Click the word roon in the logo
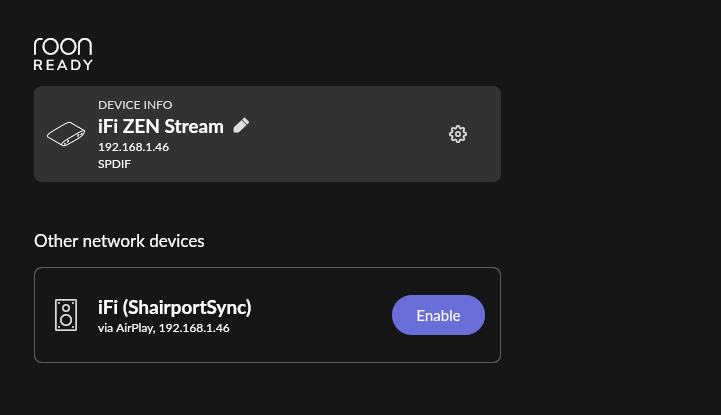This screenshot has height=415, width=721. 63,46
